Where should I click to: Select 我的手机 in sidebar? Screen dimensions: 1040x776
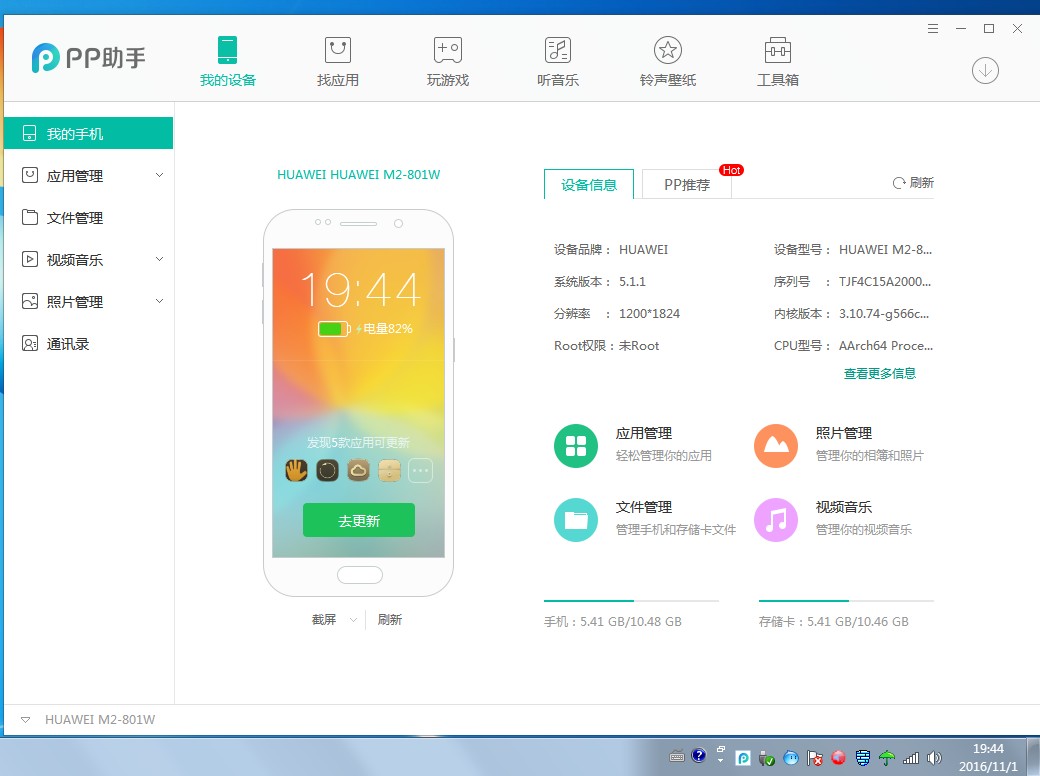pyautogui.click(x=88, y=133)
